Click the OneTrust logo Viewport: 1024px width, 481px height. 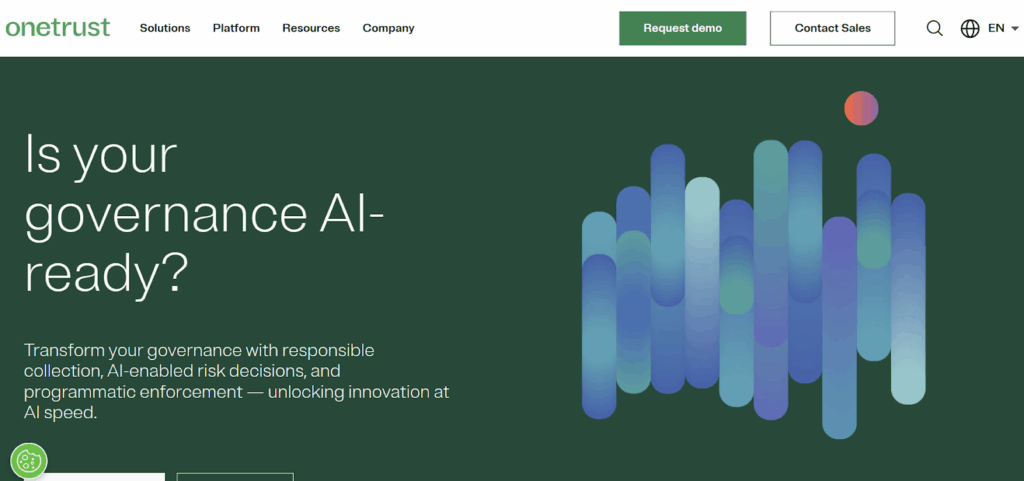tap(58, 27)
